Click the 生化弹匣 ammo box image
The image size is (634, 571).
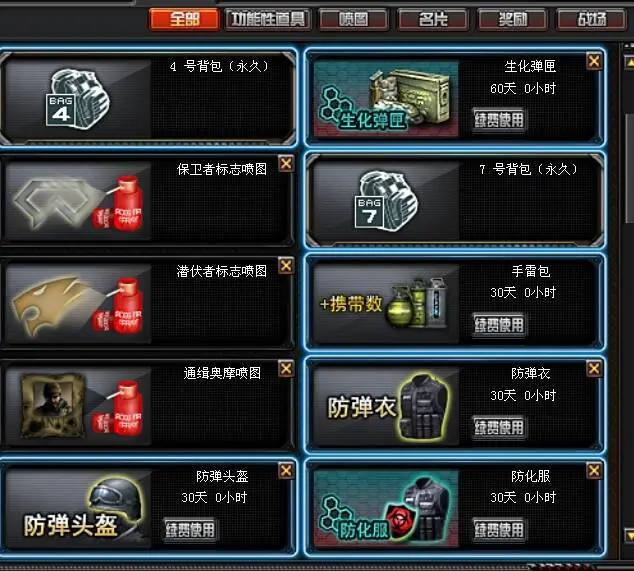[387, 99]
